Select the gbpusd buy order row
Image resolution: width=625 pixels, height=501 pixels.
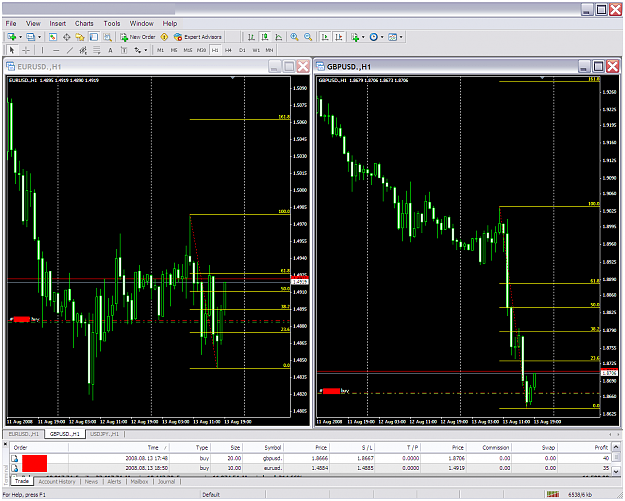click(x=310, y=458)
